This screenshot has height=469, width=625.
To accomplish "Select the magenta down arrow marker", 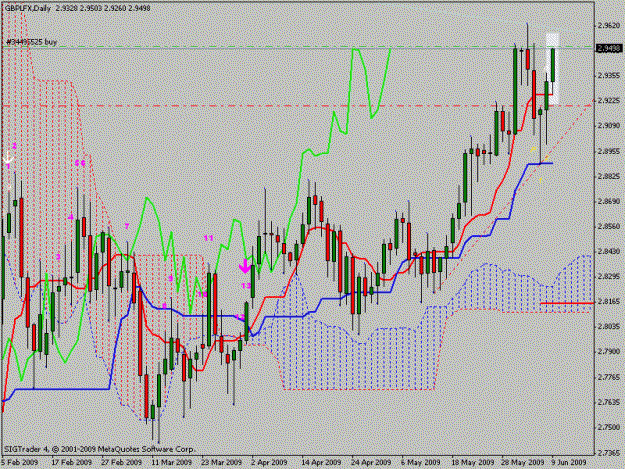I will coord(245,266).
